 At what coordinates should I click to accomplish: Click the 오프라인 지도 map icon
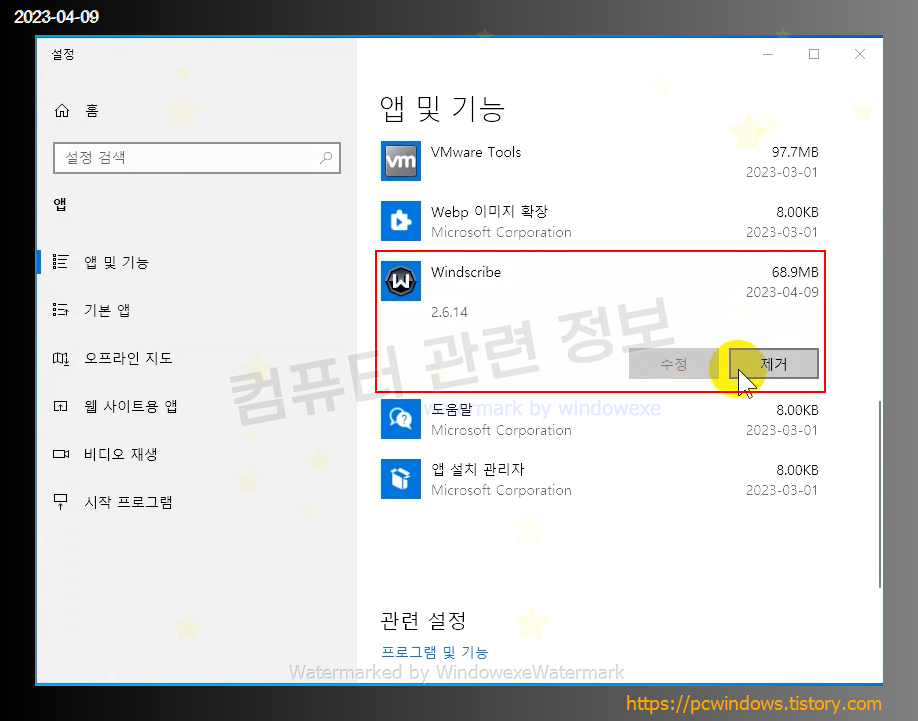pos(60,358)
